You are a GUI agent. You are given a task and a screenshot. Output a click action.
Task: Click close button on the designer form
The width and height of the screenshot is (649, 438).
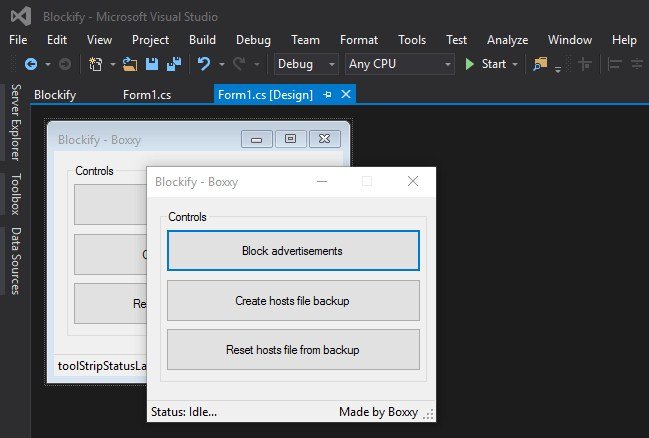(325, 139)
